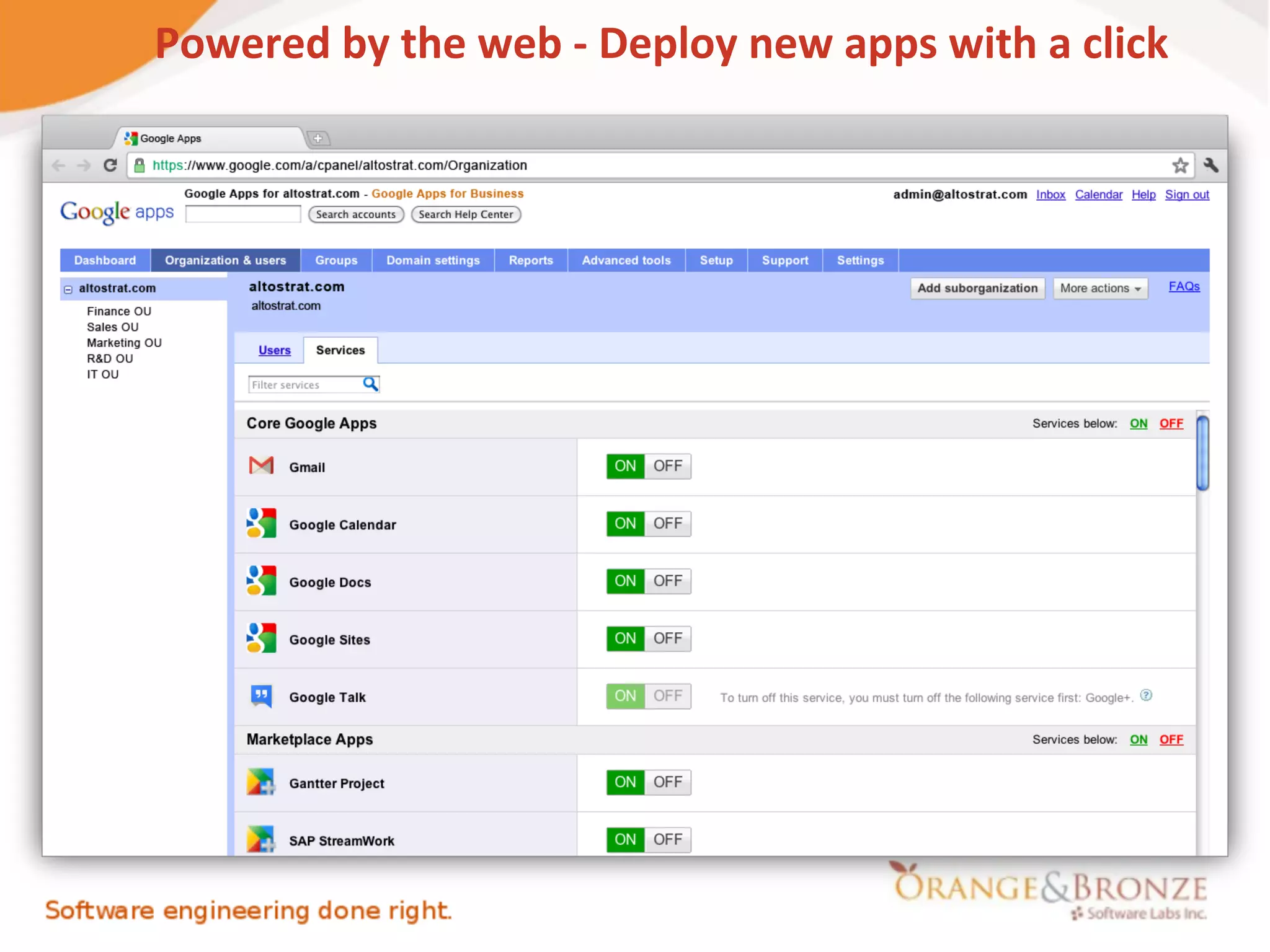Select R&D OU in the tree
1270x952 pixels.
[x=110, y=359]
